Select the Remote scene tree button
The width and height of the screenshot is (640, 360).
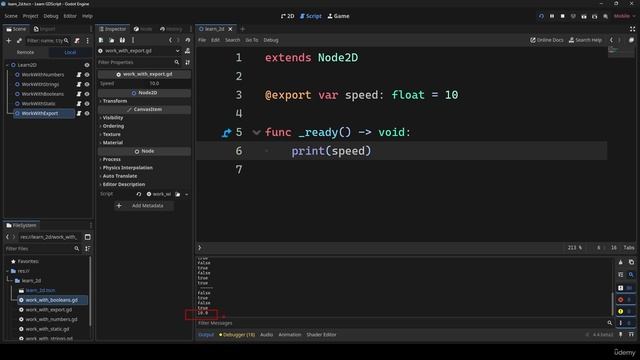(x=26, y=52)
